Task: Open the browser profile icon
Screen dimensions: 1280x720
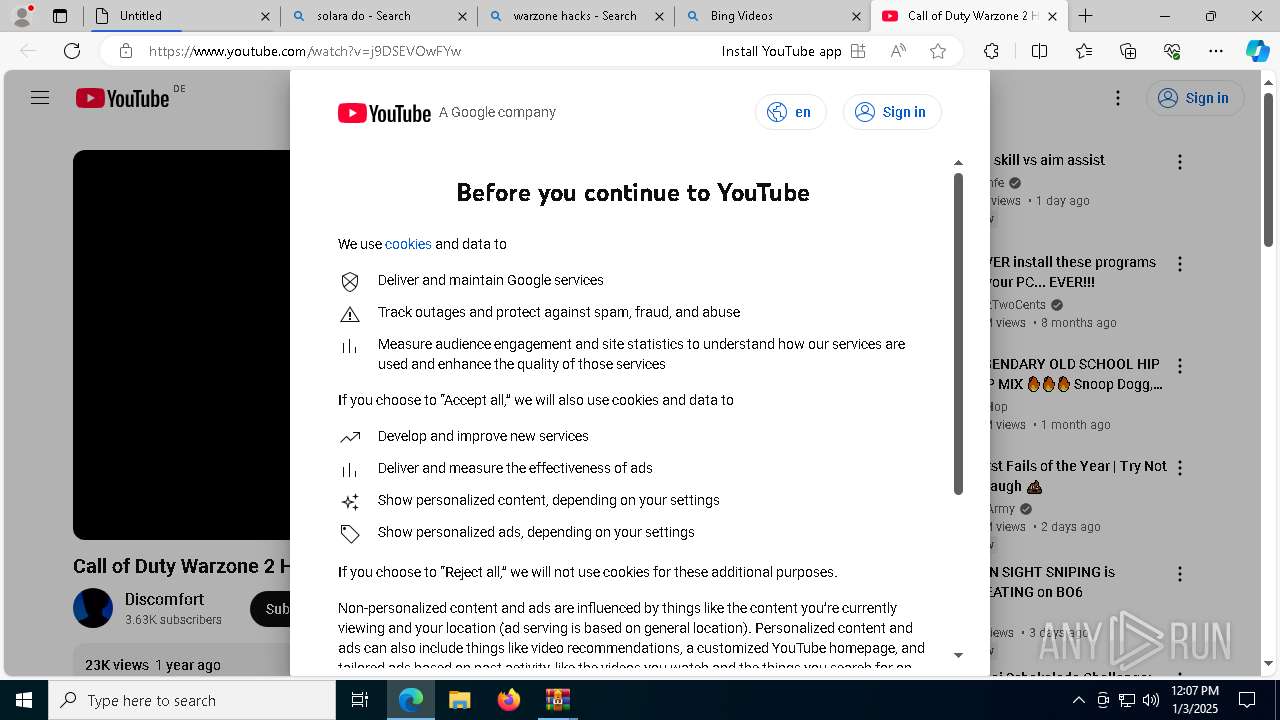Action: 22,16
